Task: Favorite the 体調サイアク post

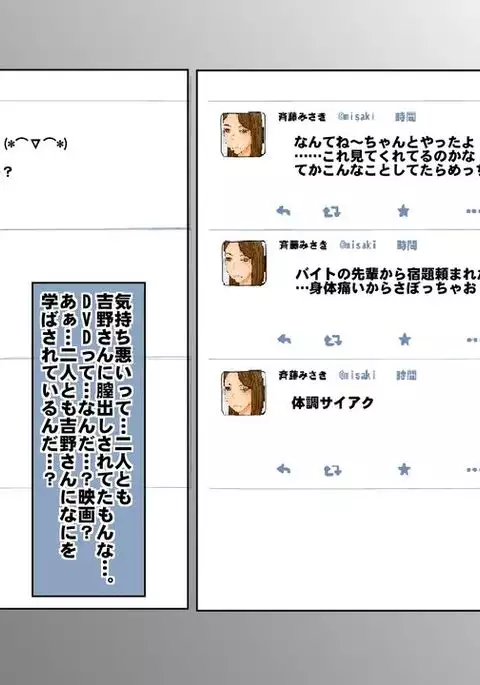Action: click(404, 470)
